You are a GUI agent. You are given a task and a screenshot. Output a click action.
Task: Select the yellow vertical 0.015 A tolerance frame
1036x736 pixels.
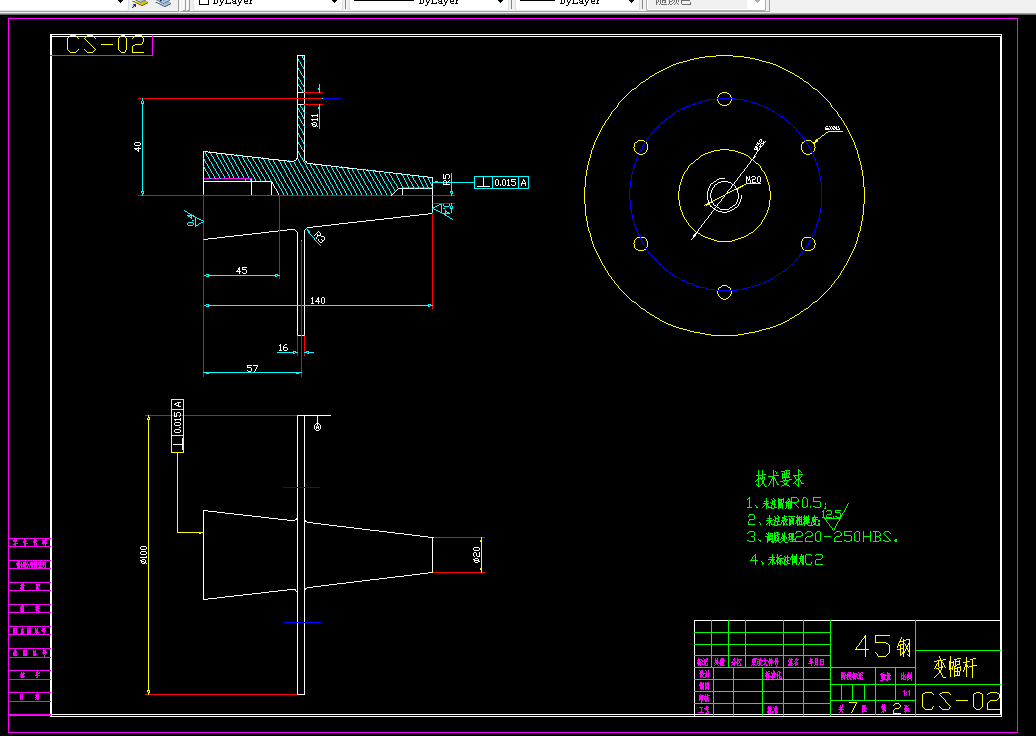point(177,426)
